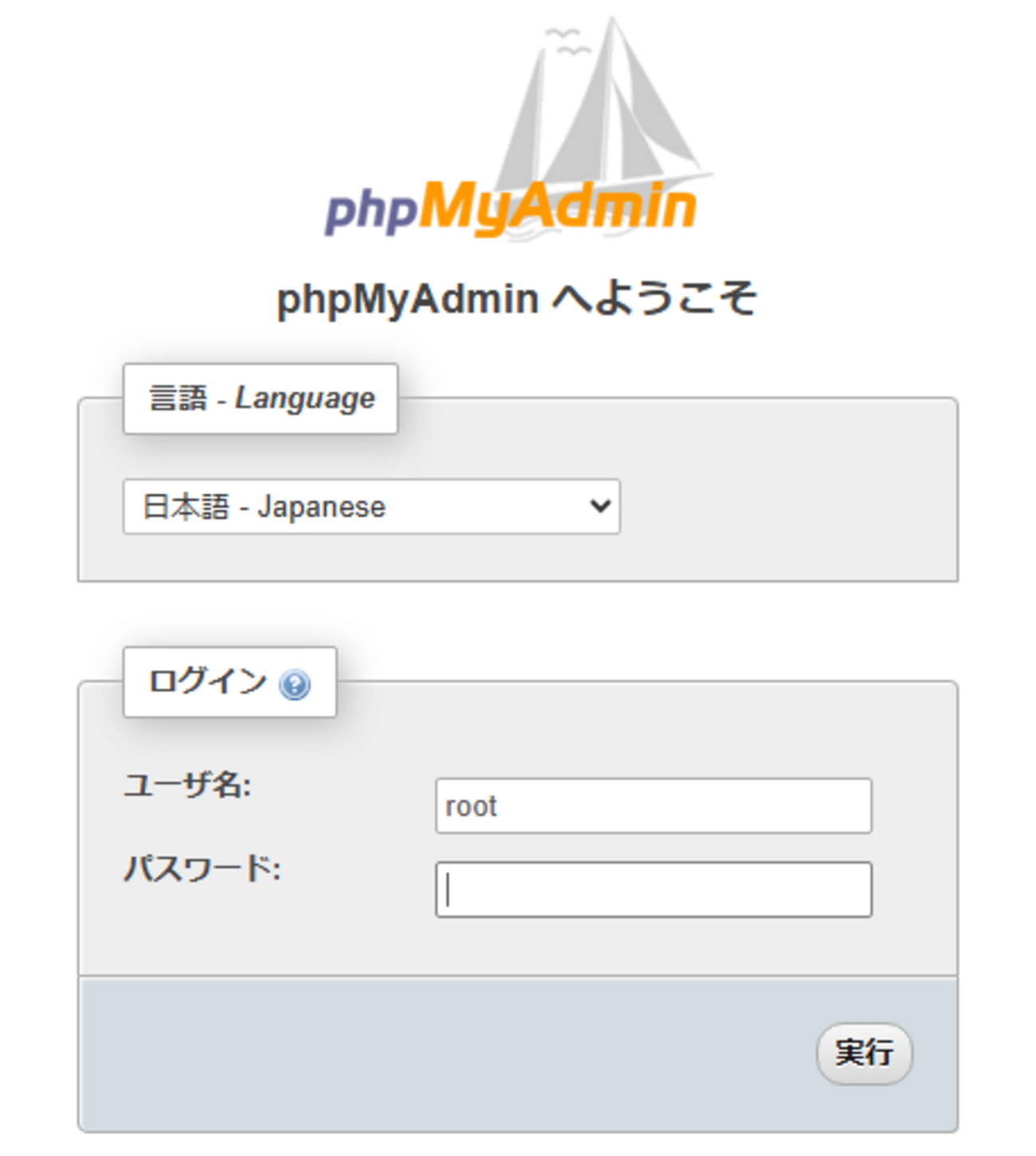The image size is (1036, 1156).
Task: Click the 'root' text in username box
Action: pos(471,806)
